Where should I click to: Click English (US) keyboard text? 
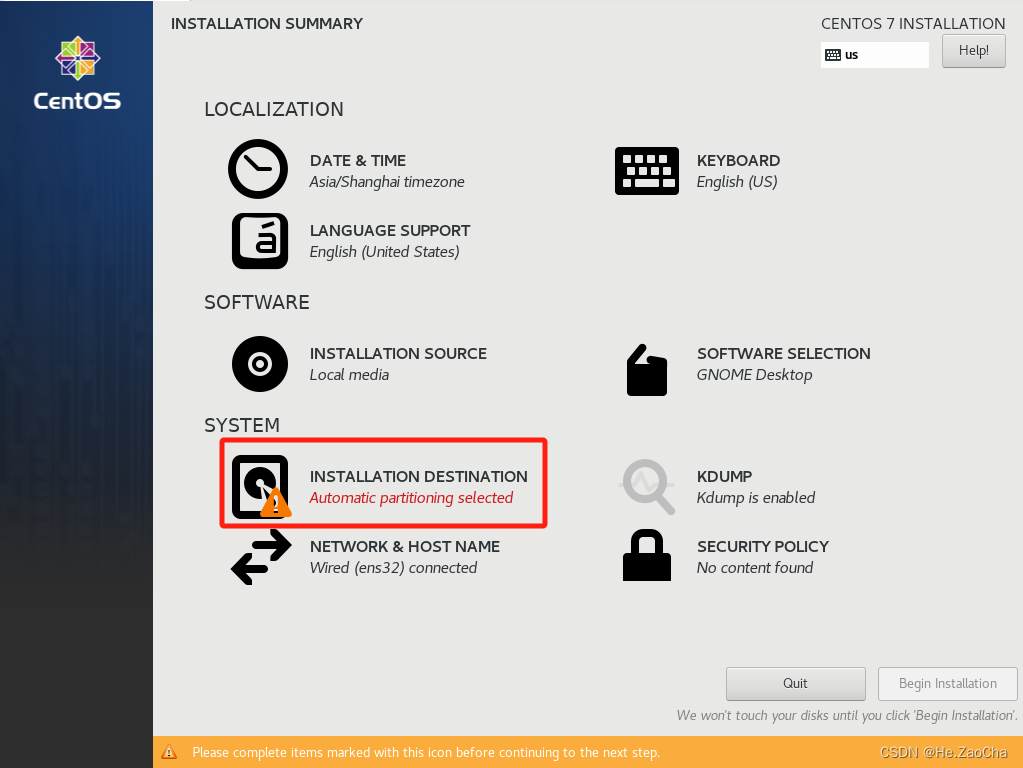(x=737, y=182)
